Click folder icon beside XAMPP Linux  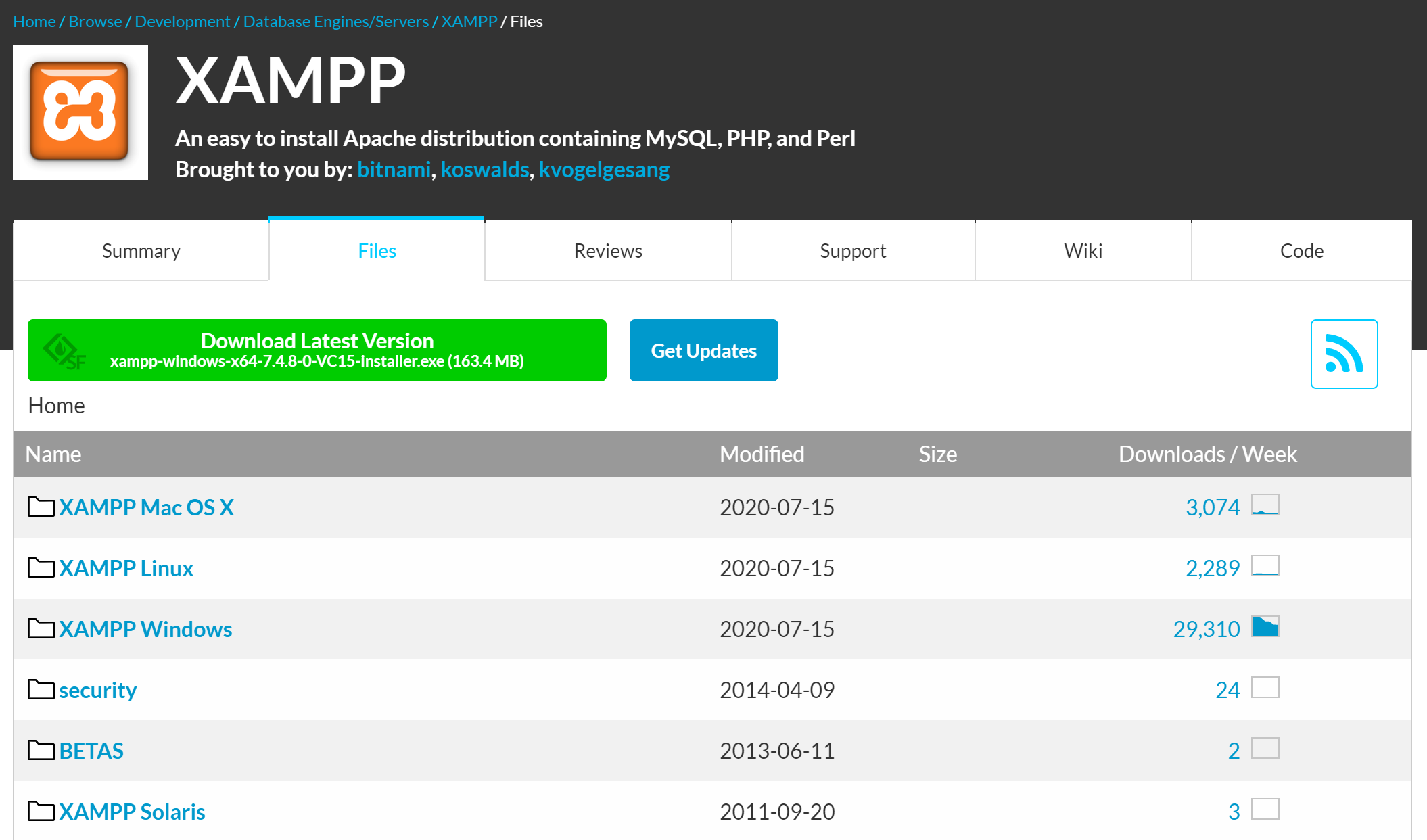pos(41,567)
